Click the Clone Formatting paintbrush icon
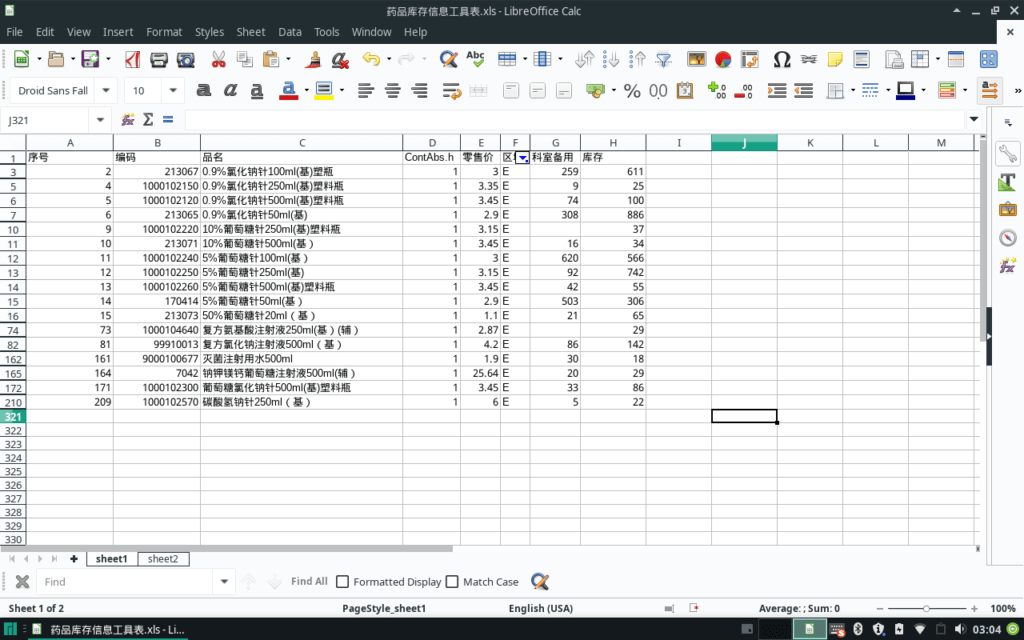1024x640 pixels. (x=314, y=60)
